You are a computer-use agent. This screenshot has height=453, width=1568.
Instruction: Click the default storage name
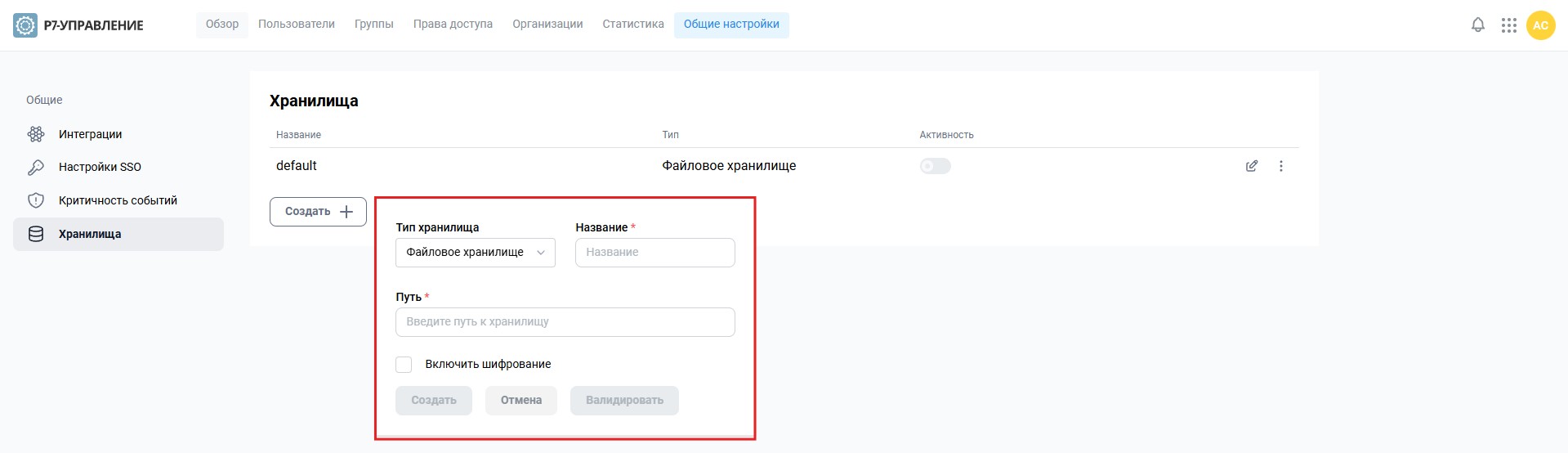(297, 166)
